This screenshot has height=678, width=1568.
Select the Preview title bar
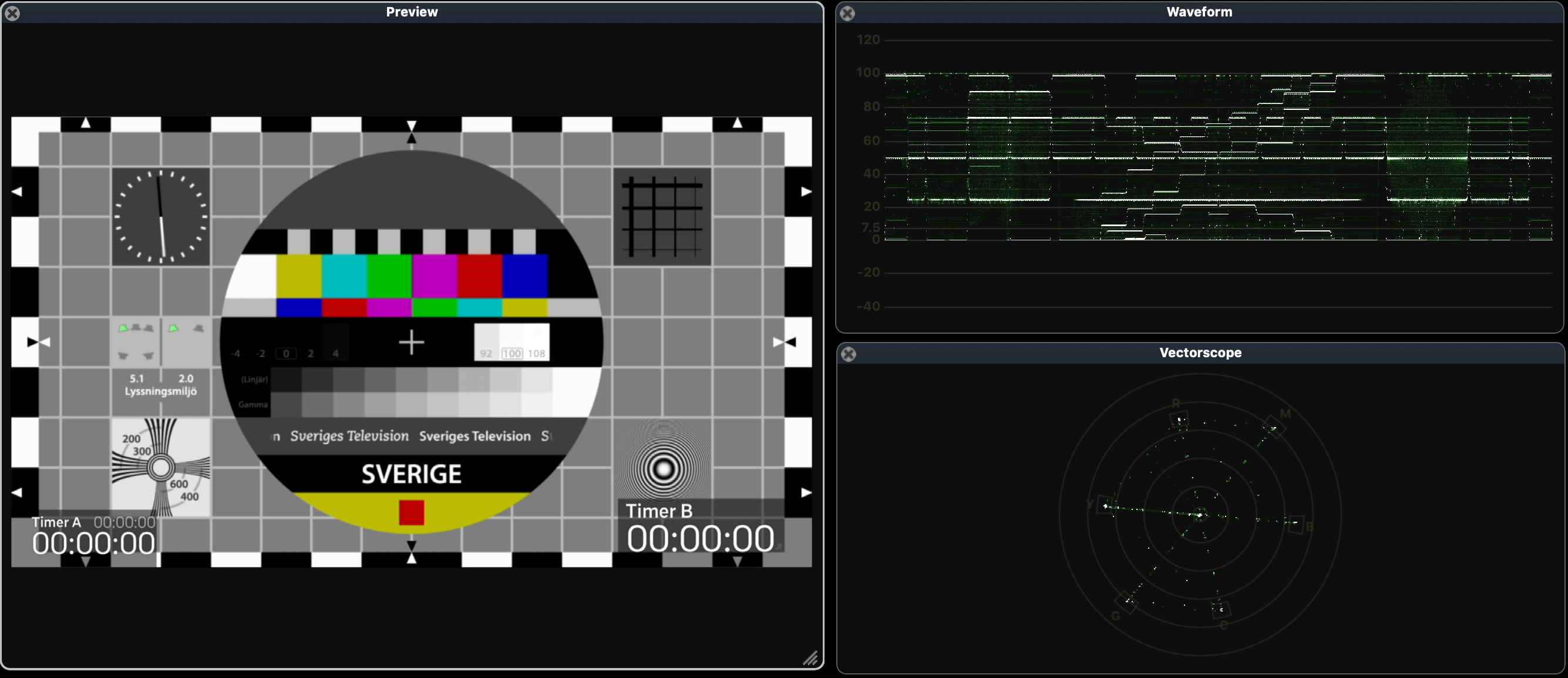(412, 12)
